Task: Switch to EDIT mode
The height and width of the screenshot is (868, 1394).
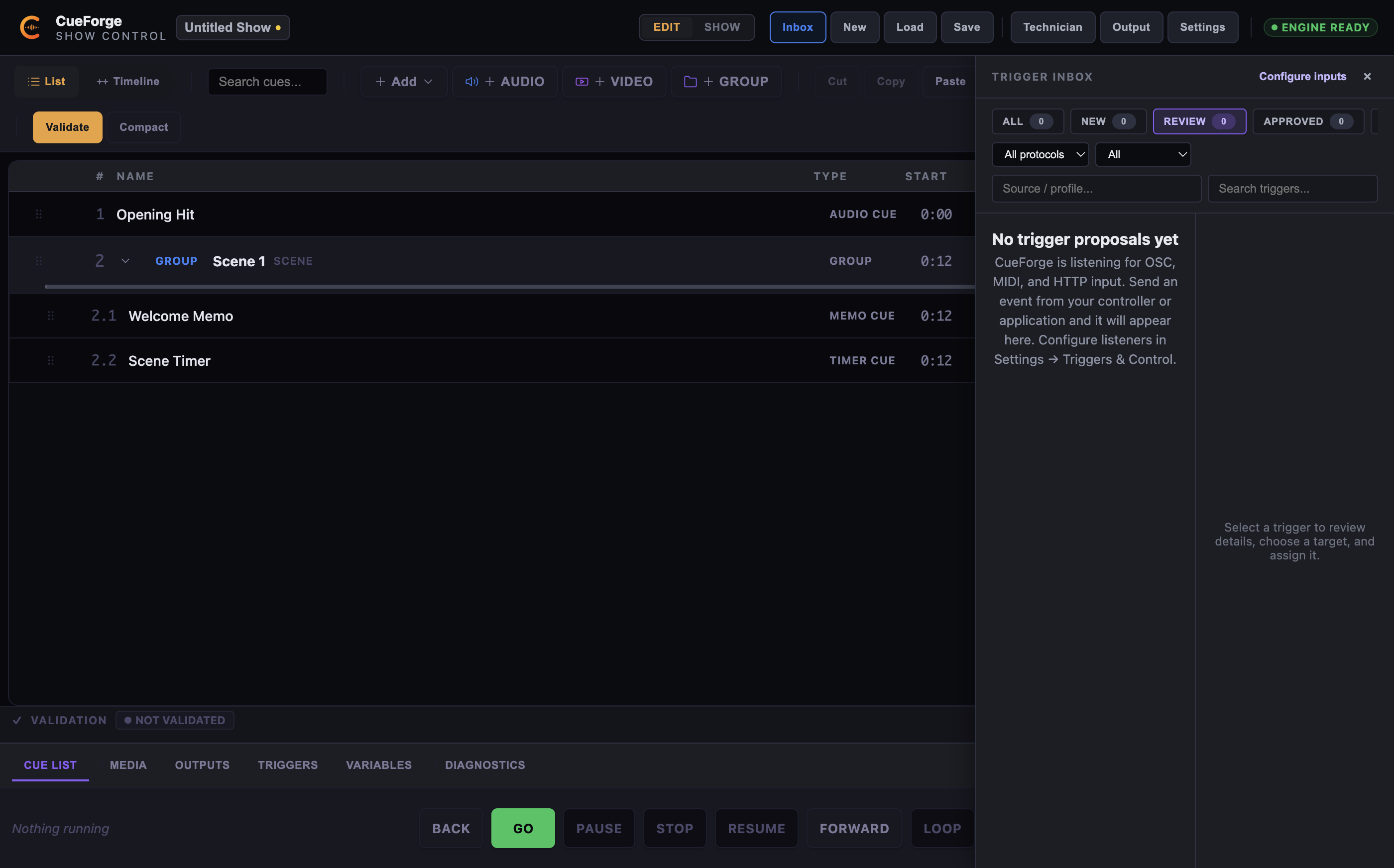Action: pyautogui.click(x=667, y=27)
